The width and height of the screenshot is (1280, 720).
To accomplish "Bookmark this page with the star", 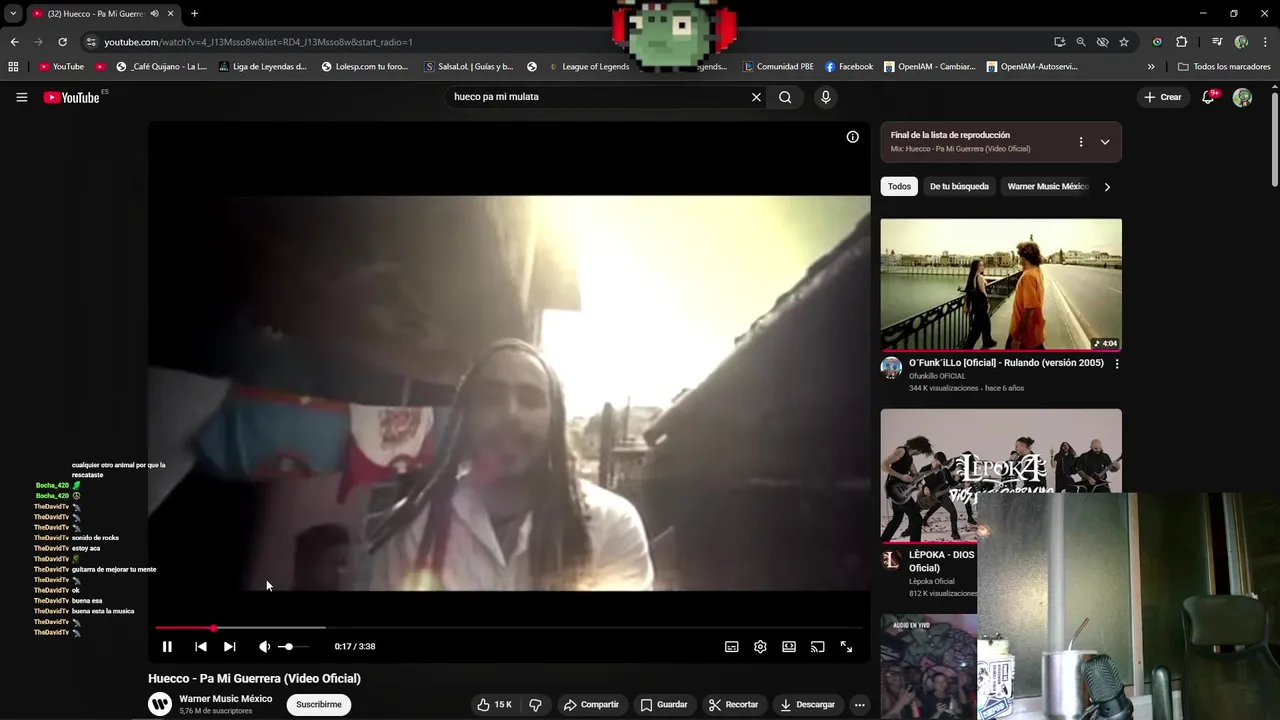I will click(x=1124, y=42).
